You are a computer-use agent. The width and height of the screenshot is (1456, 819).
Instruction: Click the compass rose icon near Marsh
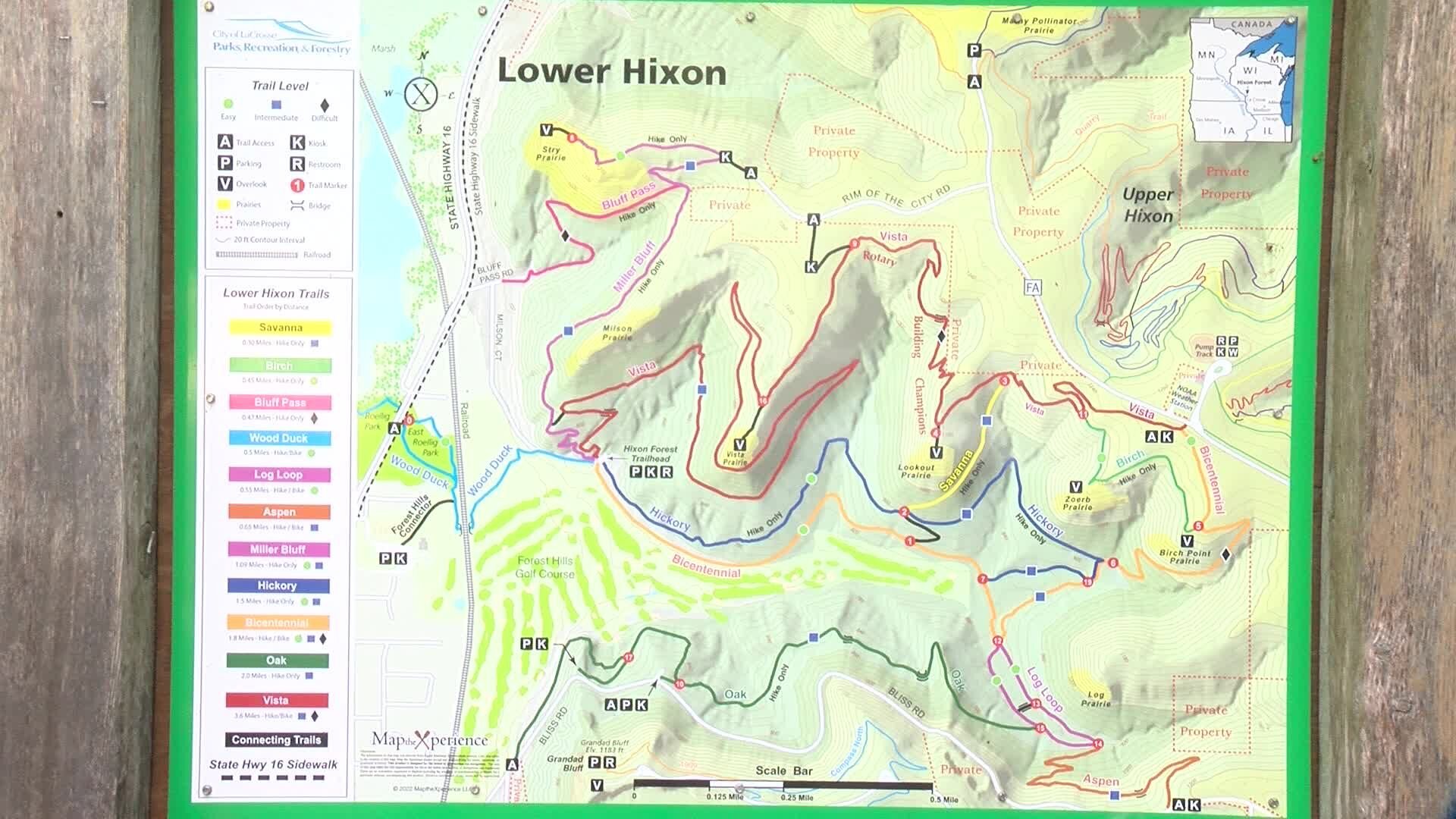click(x=421, y=94)
